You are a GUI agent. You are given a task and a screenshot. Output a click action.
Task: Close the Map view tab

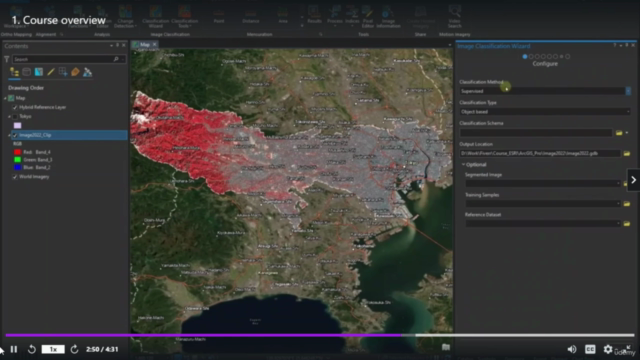click(155, 44)
